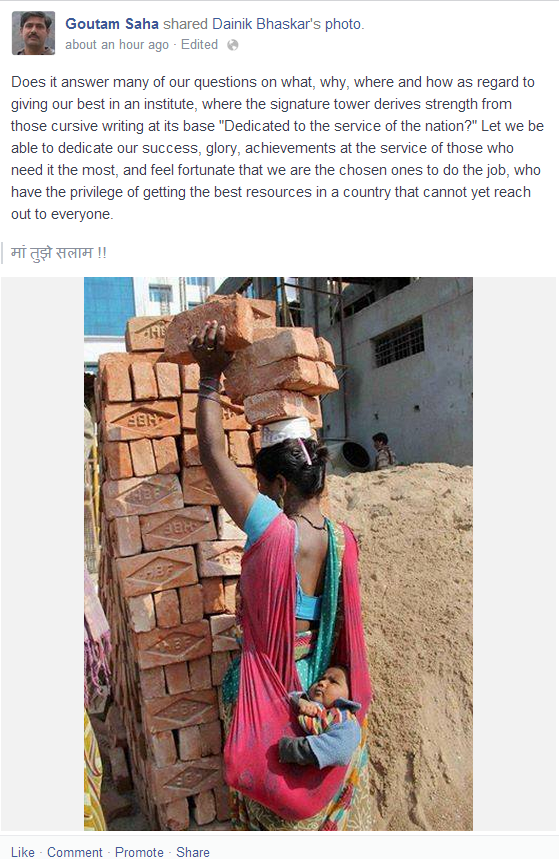Click the Promote link
Viewport: 560px width, 865px height.
[139, 852]
